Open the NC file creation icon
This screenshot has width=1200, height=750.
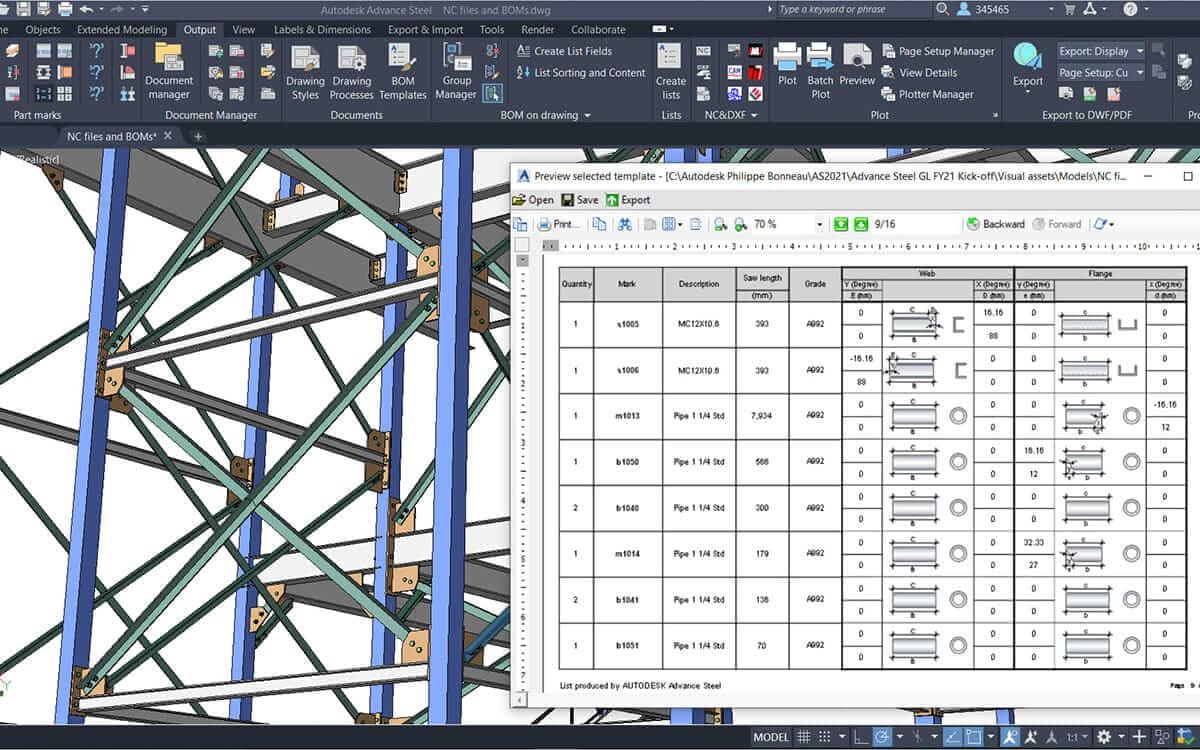704,51
